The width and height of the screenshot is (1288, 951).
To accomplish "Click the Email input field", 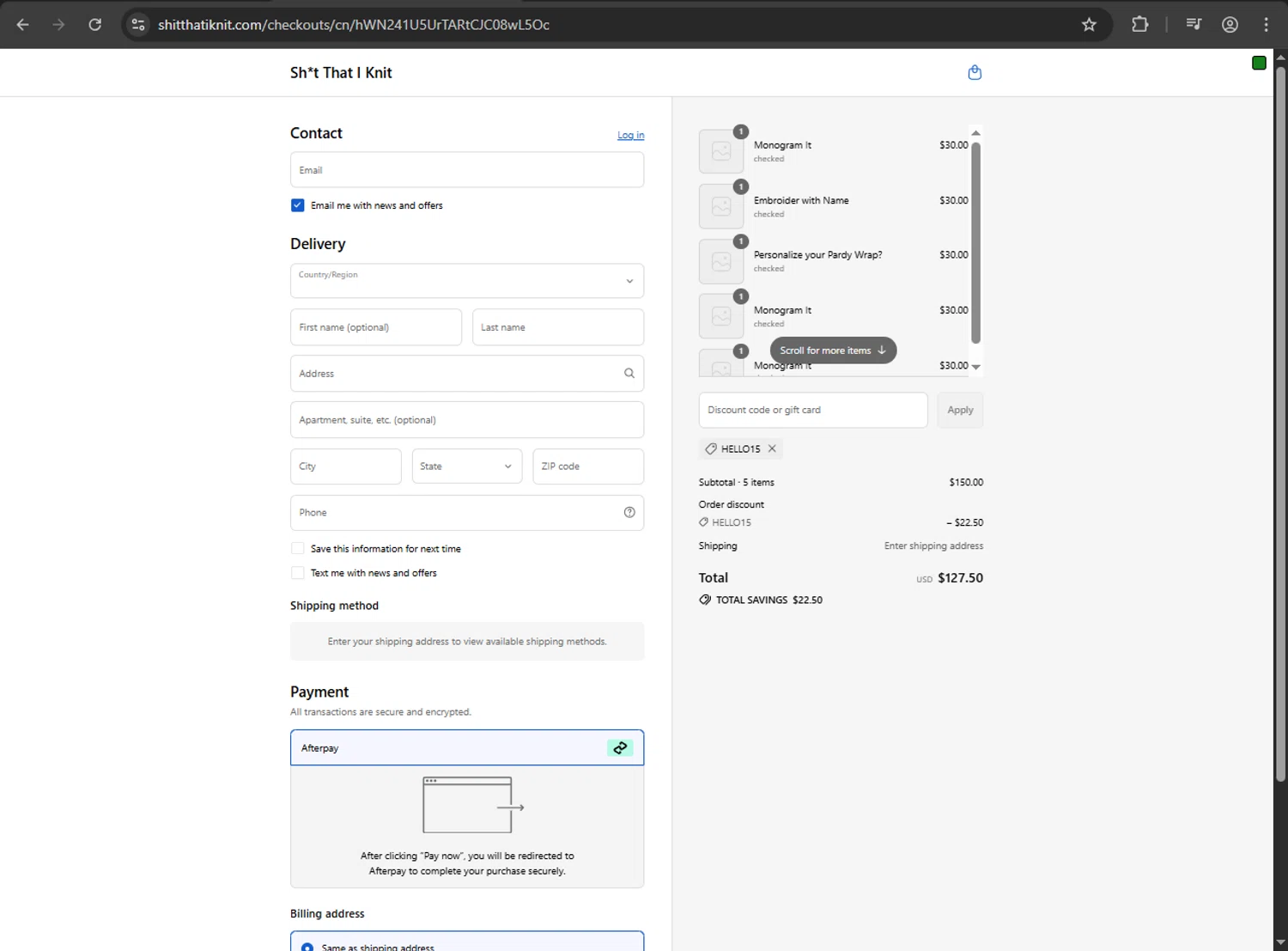I will click(x=467, y=170).
